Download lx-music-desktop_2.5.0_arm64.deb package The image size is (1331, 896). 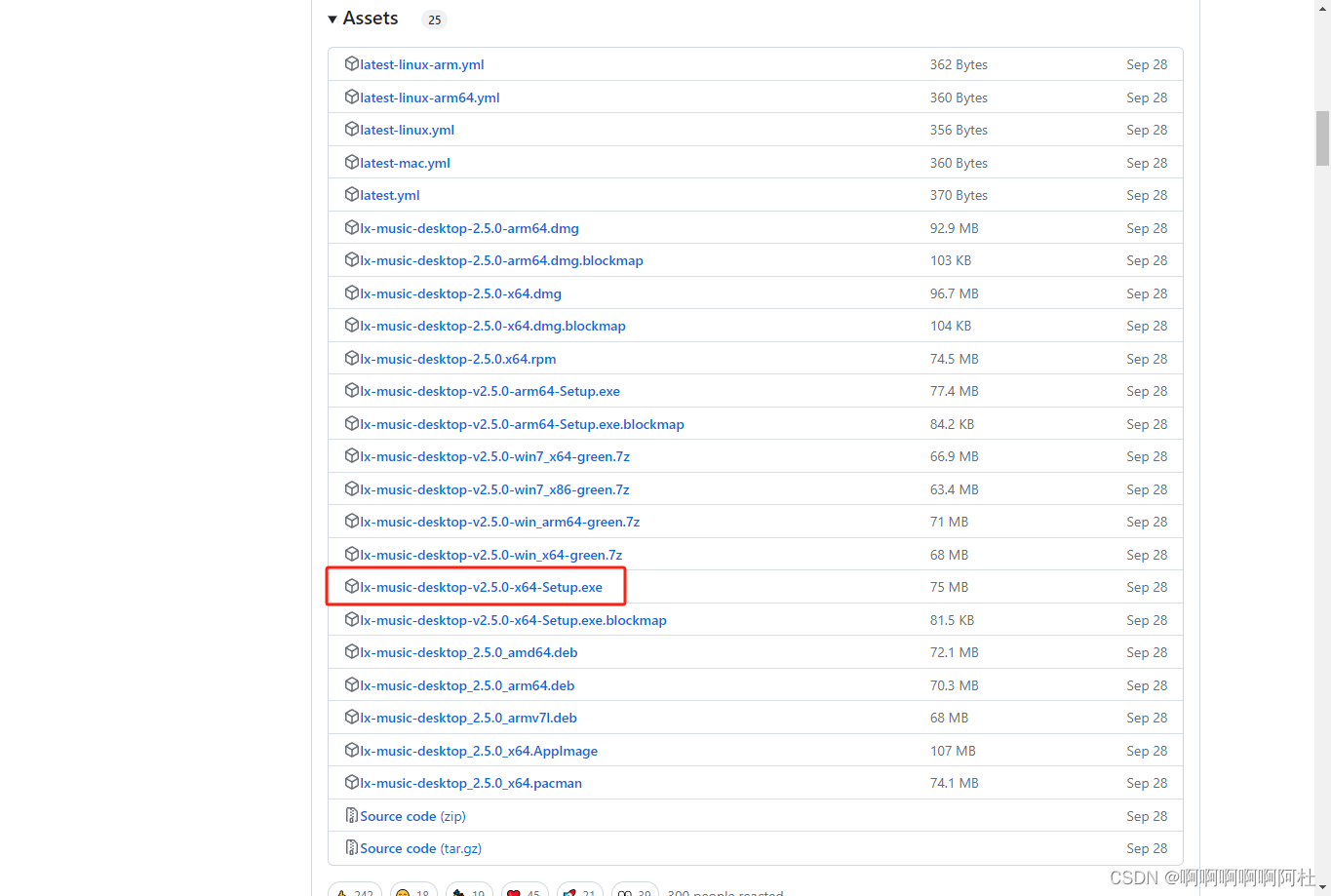coord(468,685)
